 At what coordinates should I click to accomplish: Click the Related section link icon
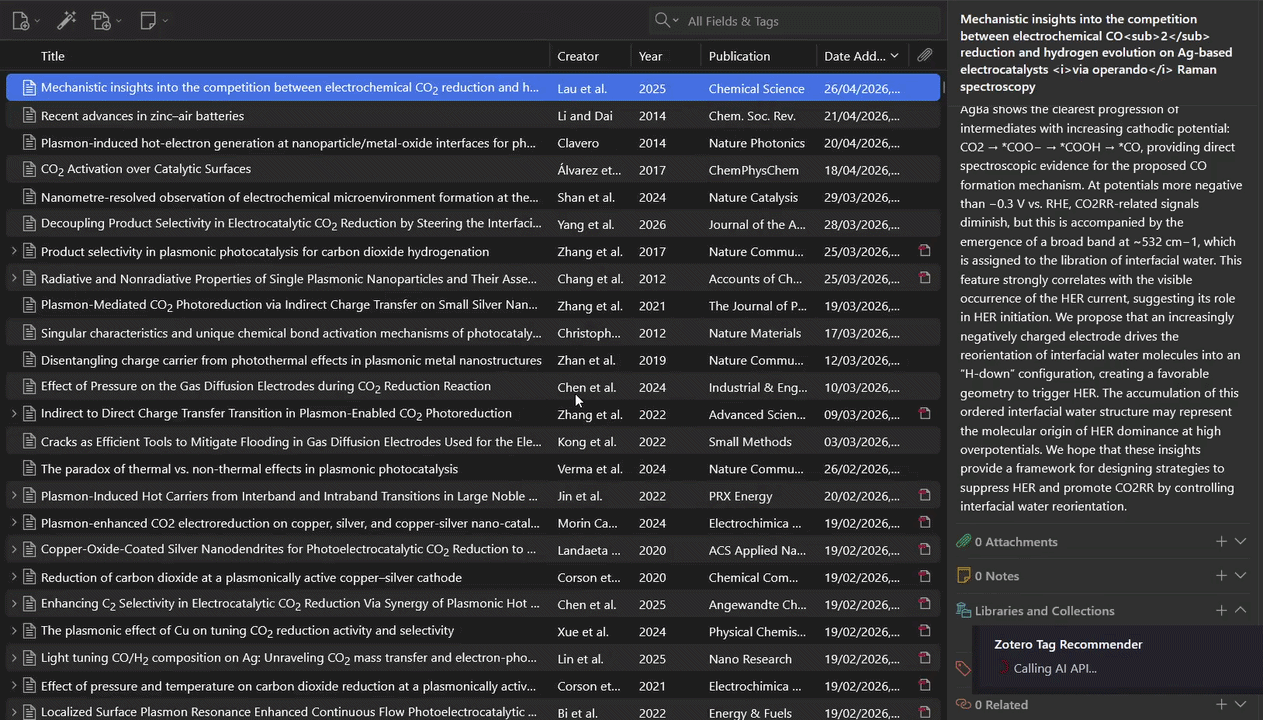(964, 704)
